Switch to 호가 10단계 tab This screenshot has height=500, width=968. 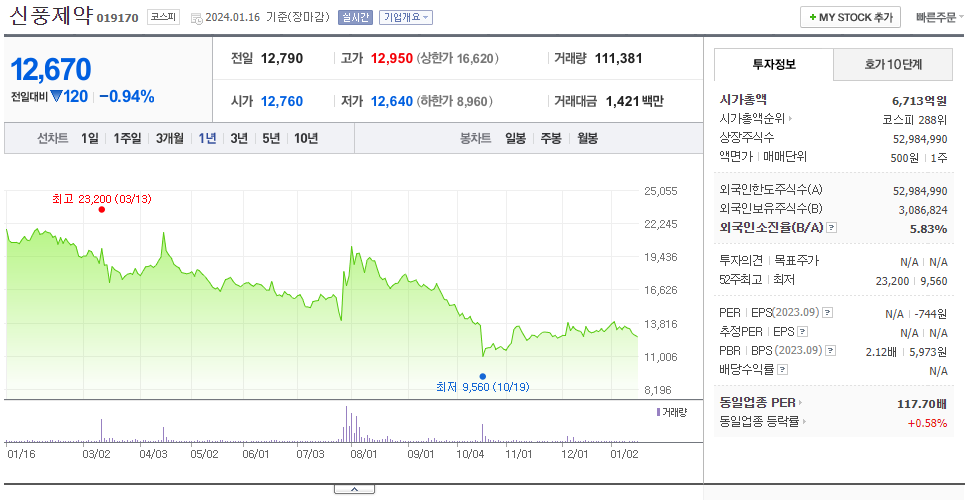pos(893,64)
